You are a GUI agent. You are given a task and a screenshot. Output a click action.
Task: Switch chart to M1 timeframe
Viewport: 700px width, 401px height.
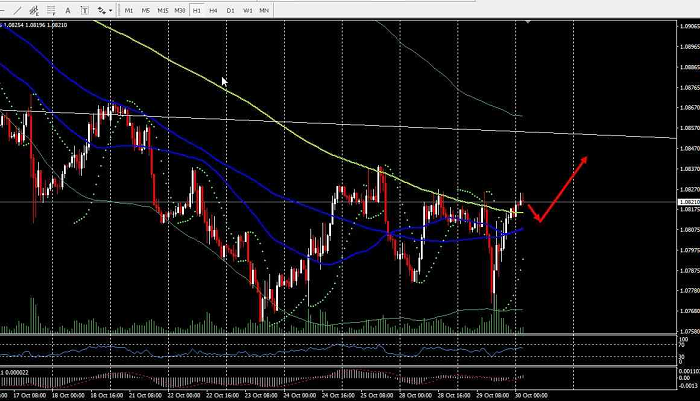tap(129, 10)
